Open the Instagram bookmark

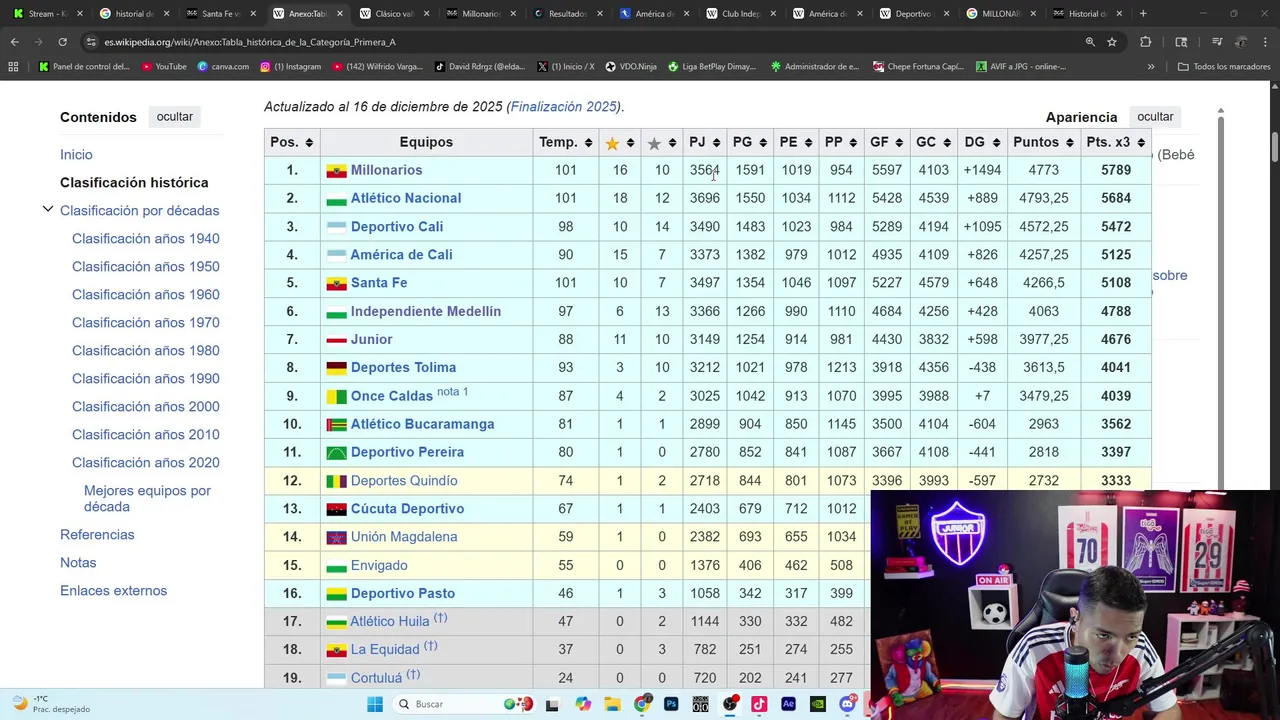pyautogui.click(x=291, y=67)
